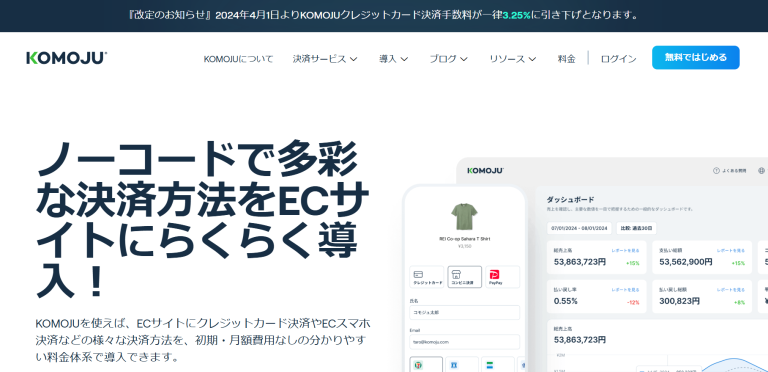
Task: Click the 3.25% fee announcement banner
Action: pos(384,16)
